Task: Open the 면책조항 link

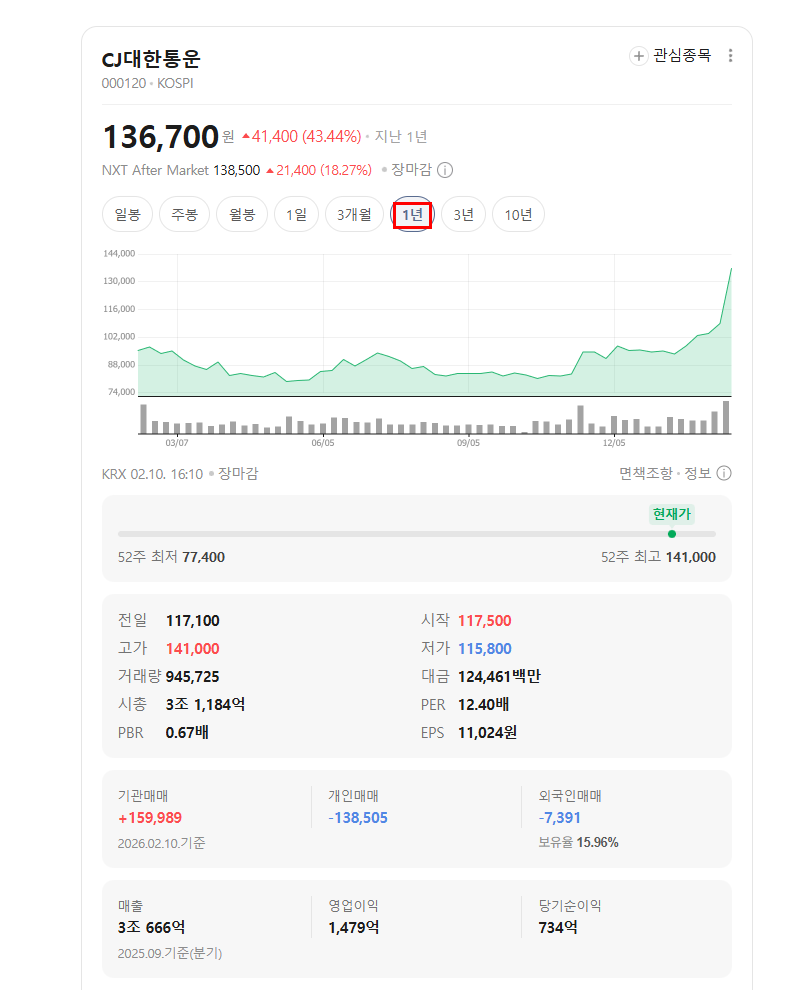Action: click(646, 473)
